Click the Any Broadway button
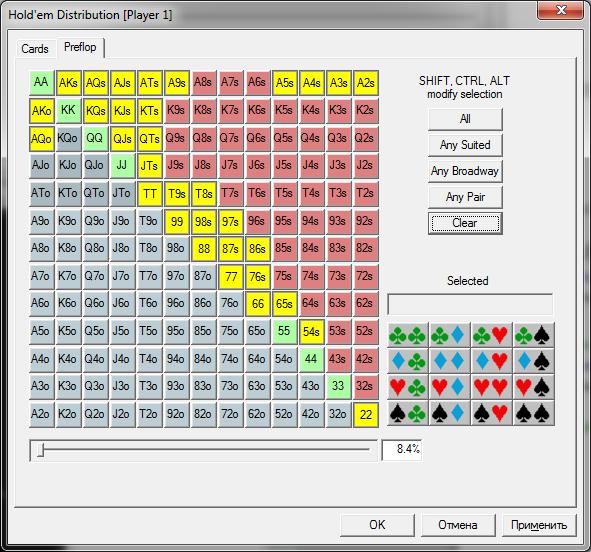 point(465,171)
